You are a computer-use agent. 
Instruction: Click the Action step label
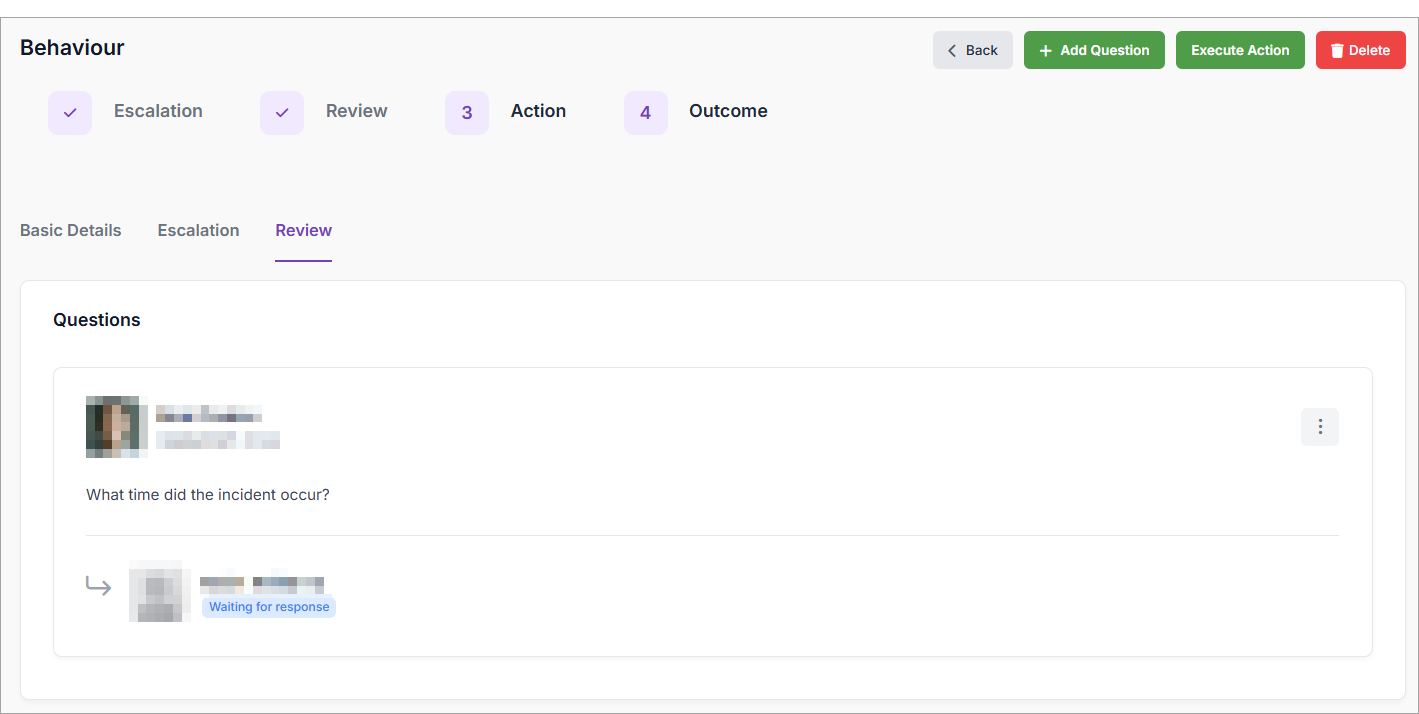[x=538, y=111]
